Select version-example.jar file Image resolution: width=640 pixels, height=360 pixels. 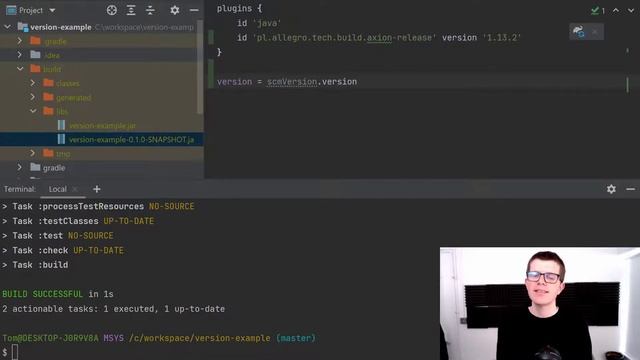(102, 125)
